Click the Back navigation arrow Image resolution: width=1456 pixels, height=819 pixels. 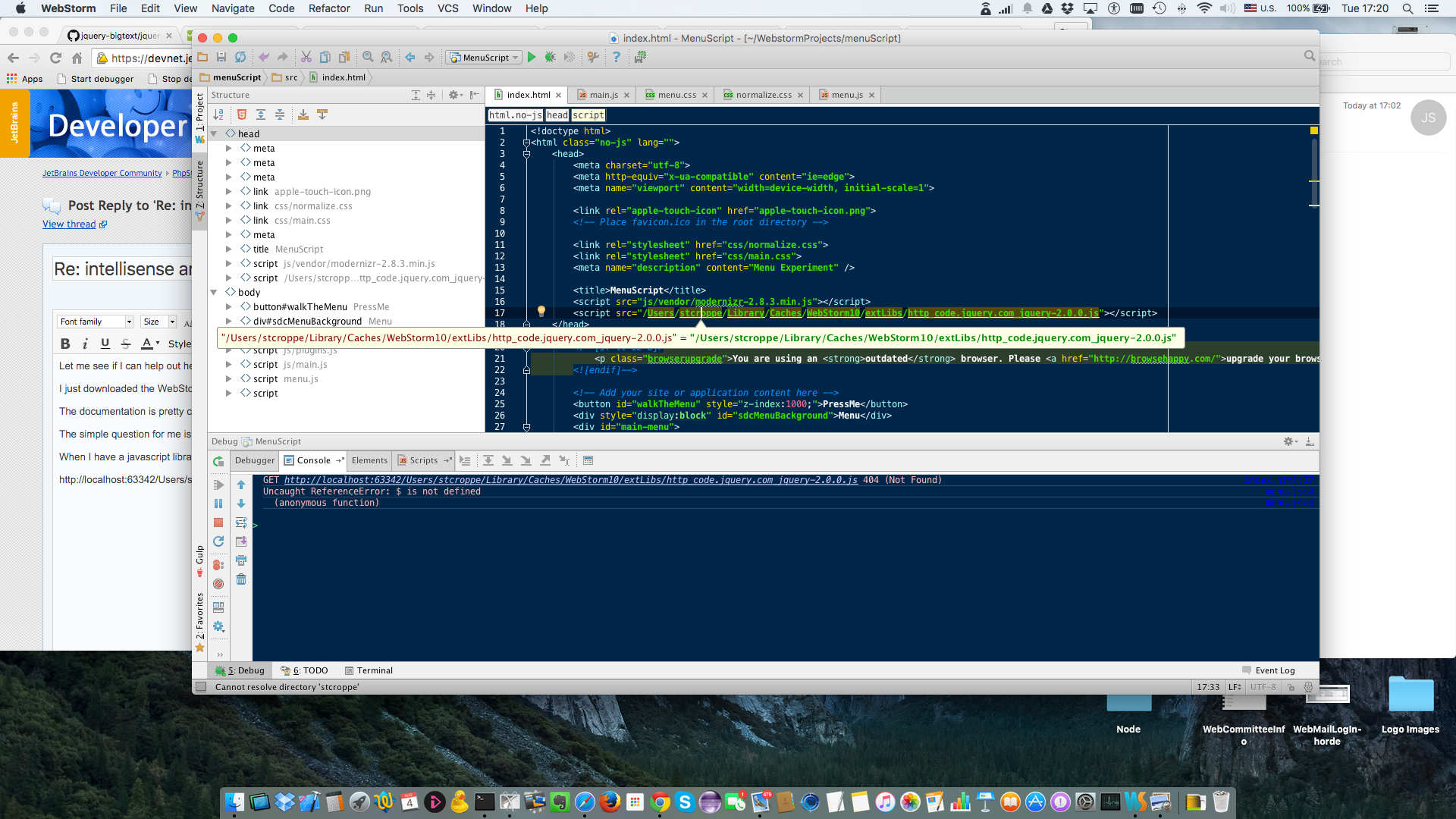click(x=410, y=57)
